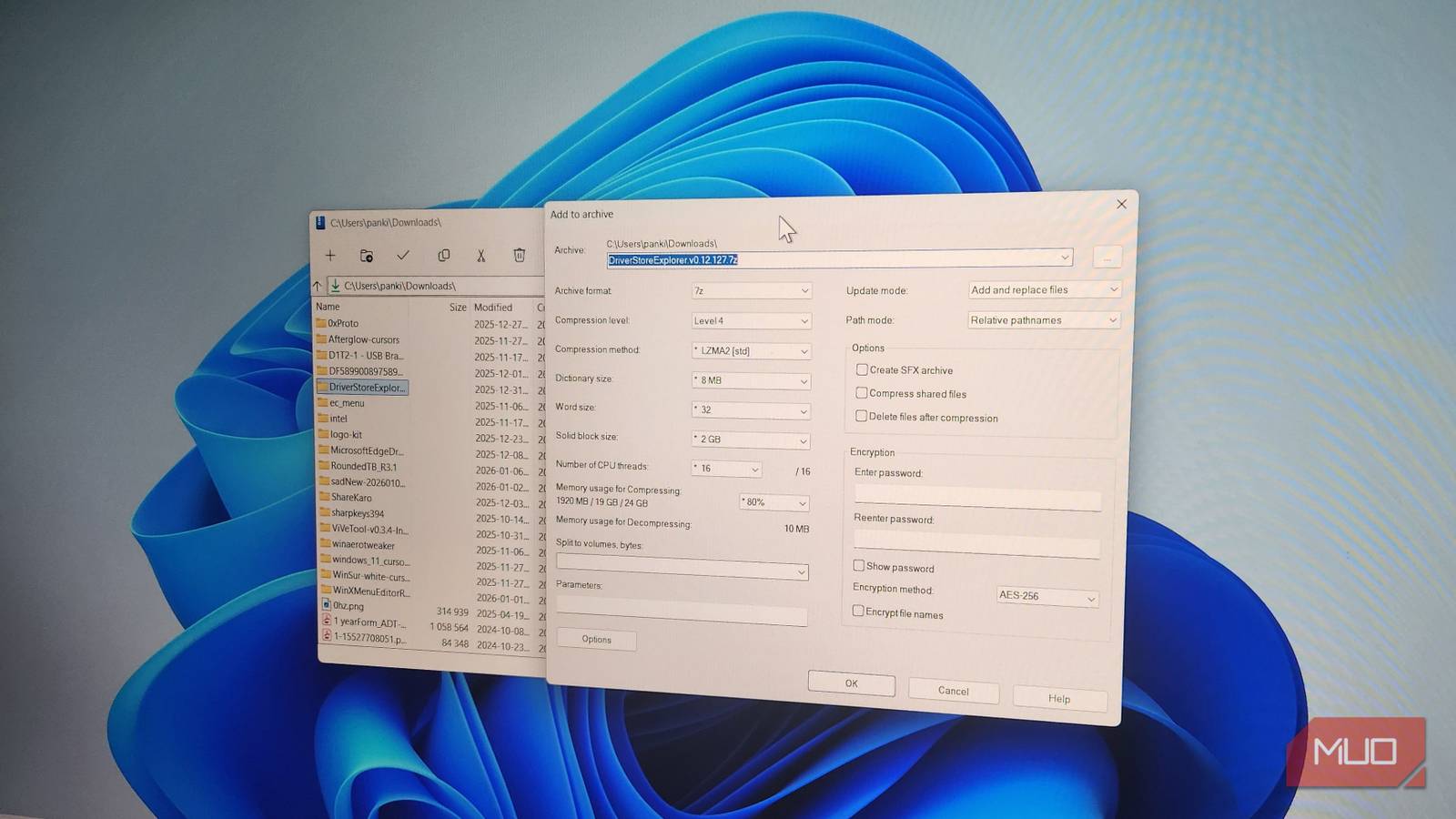Click the Delete trash toolbar icon
1456x819 pixels.
[x=519, y=256]
